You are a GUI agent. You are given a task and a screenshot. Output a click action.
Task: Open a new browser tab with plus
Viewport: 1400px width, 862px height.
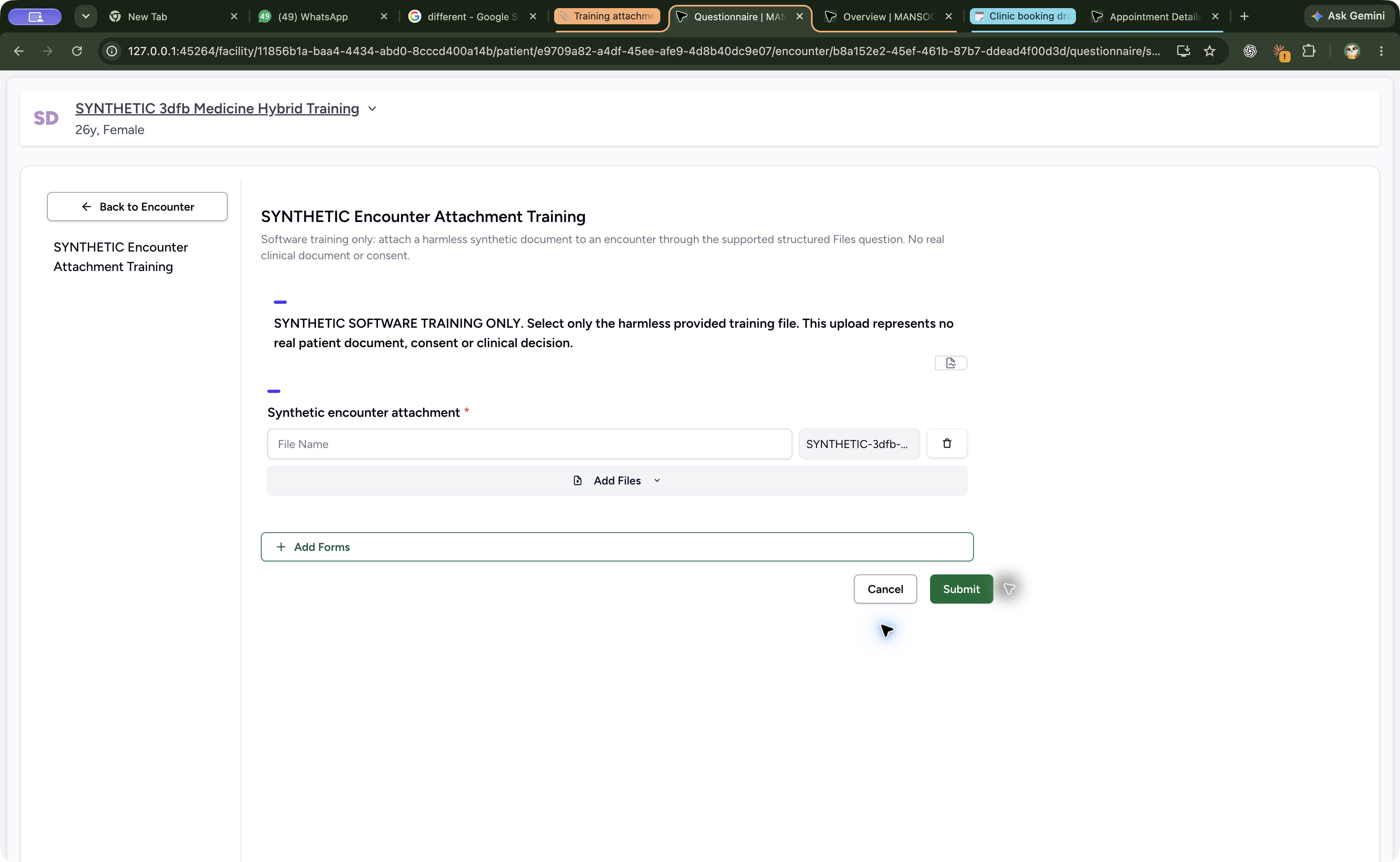[x=1244, y=17]
